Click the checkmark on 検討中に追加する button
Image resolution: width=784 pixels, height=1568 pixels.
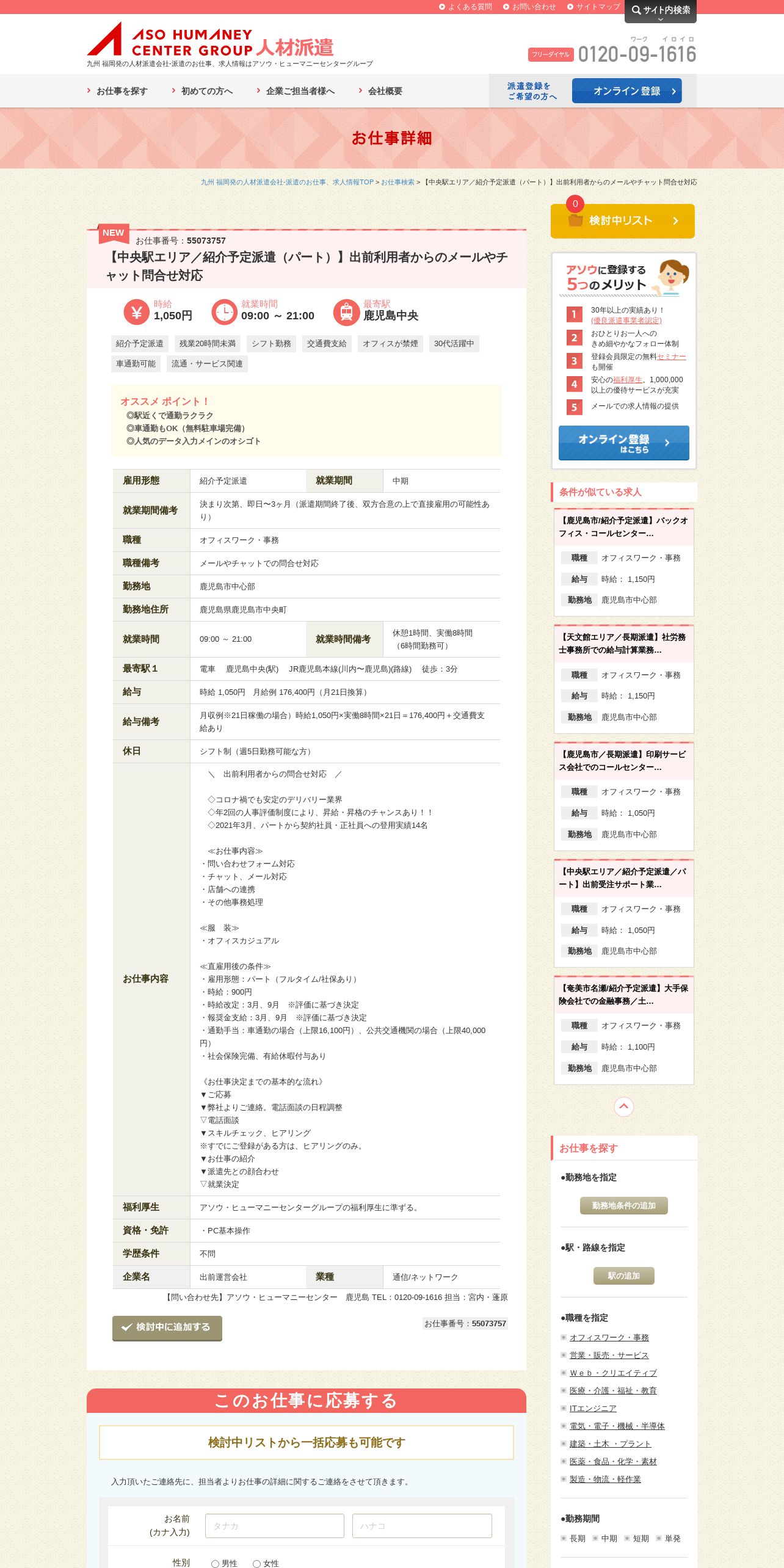click(x=127, y=1327)
